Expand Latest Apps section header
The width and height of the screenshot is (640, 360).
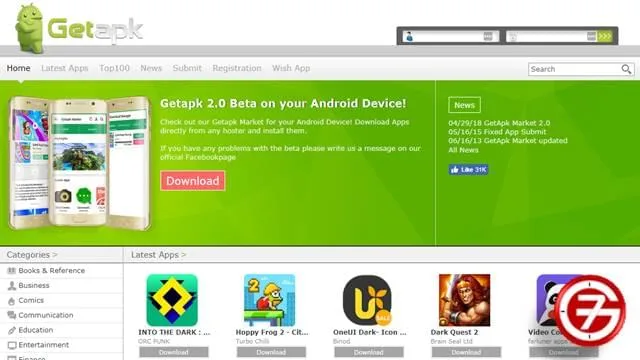[x=158, y=255]
